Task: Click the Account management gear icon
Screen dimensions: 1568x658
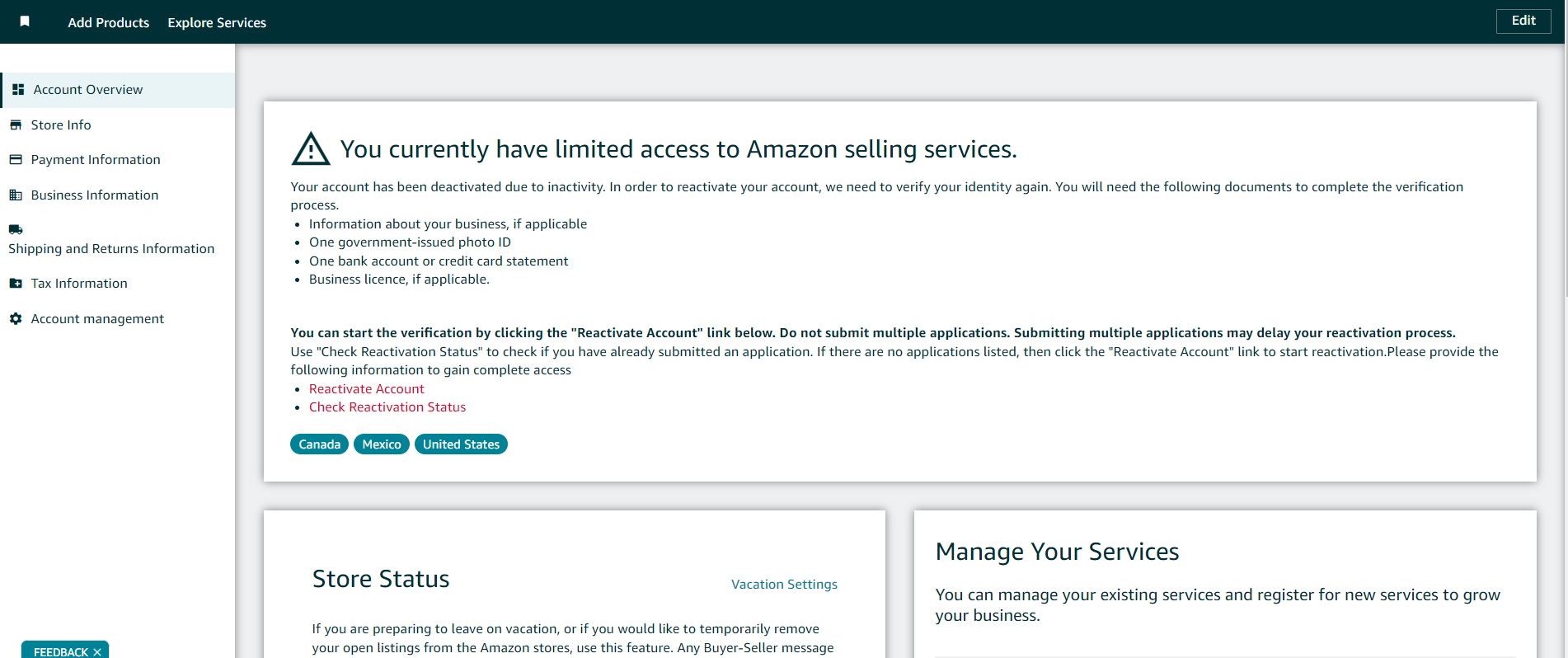Action: pos(16,318)
